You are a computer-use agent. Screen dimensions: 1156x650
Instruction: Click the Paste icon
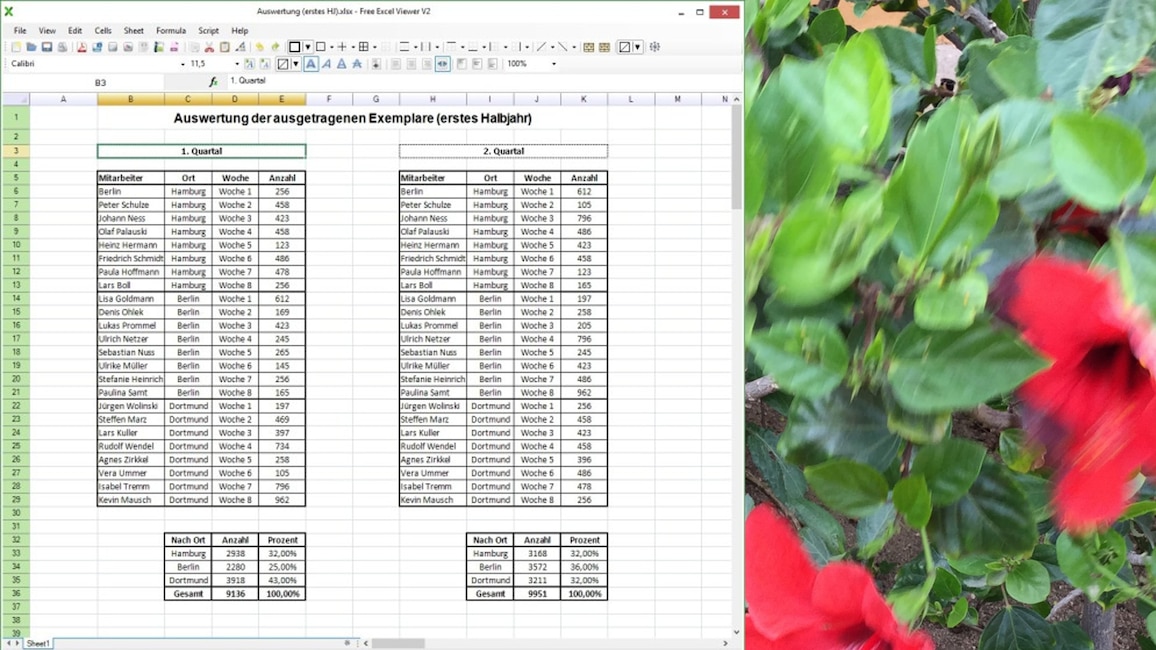pyautogui.click(x=224, y=46)
